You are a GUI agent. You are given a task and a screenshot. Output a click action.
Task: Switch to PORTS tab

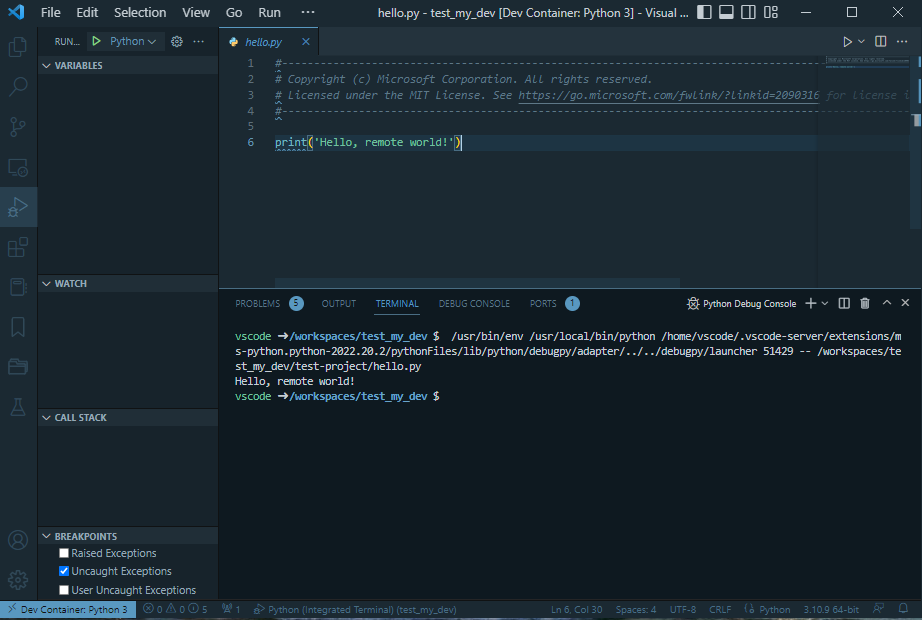pyautogui.click(x=554, y=304)
